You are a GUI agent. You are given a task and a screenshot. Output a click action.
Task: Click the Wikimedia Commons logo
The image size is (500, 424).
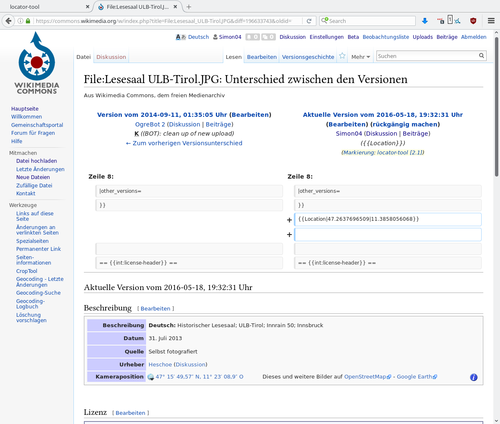point(37,63)
